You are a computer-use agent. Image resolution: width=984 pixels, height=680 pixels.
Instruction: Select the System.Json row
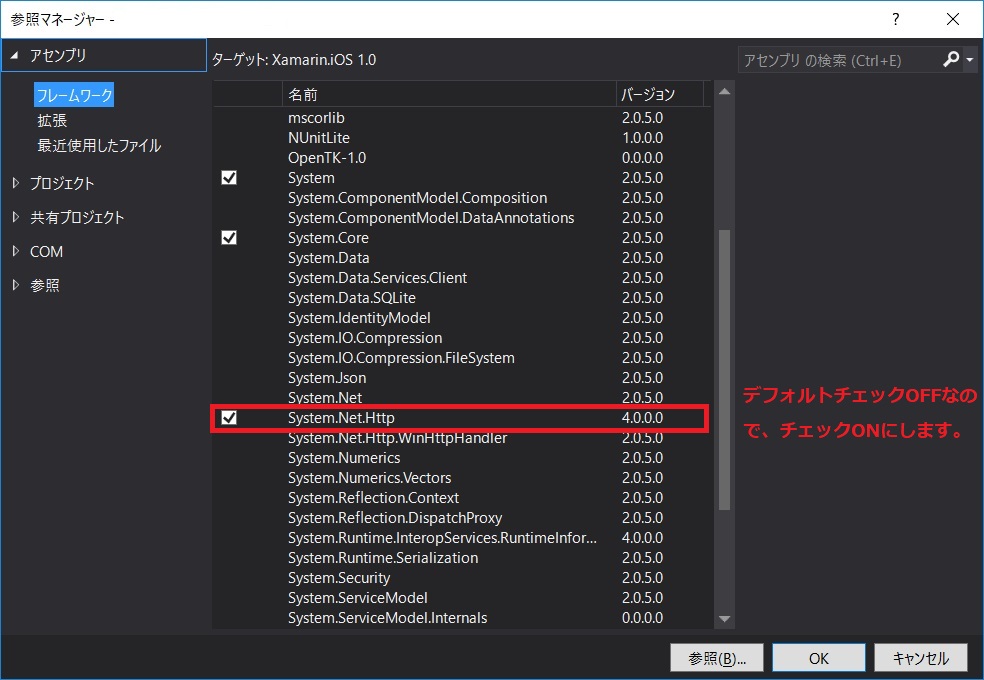(x=461, y=378)
